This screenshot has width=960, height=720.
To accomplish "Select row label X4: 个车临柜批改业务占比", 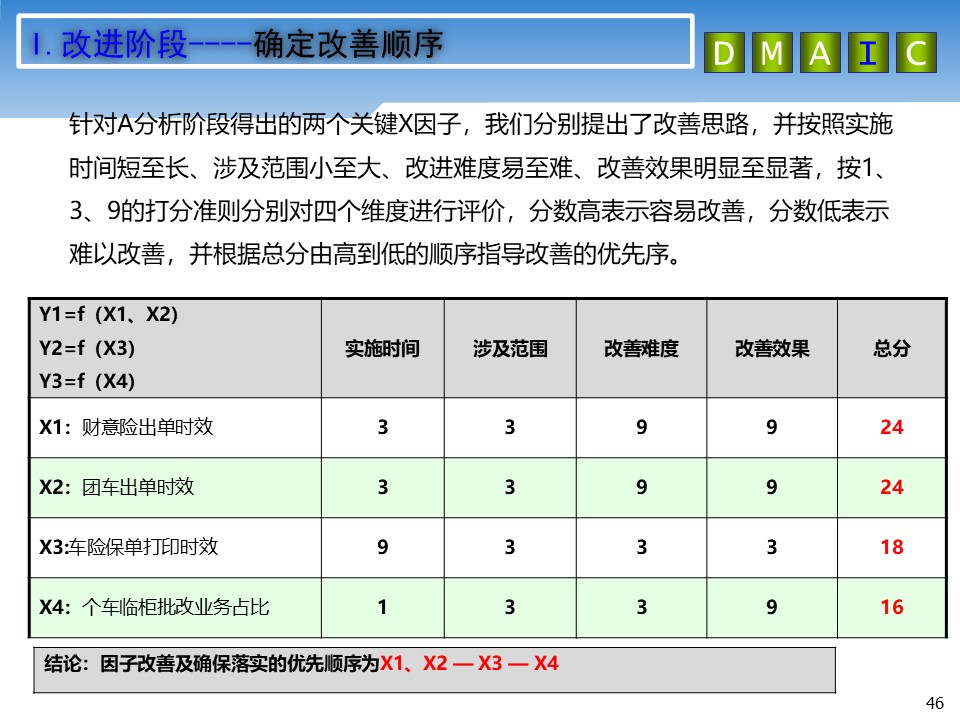I will pyautogui.click(x=154, y=607).
